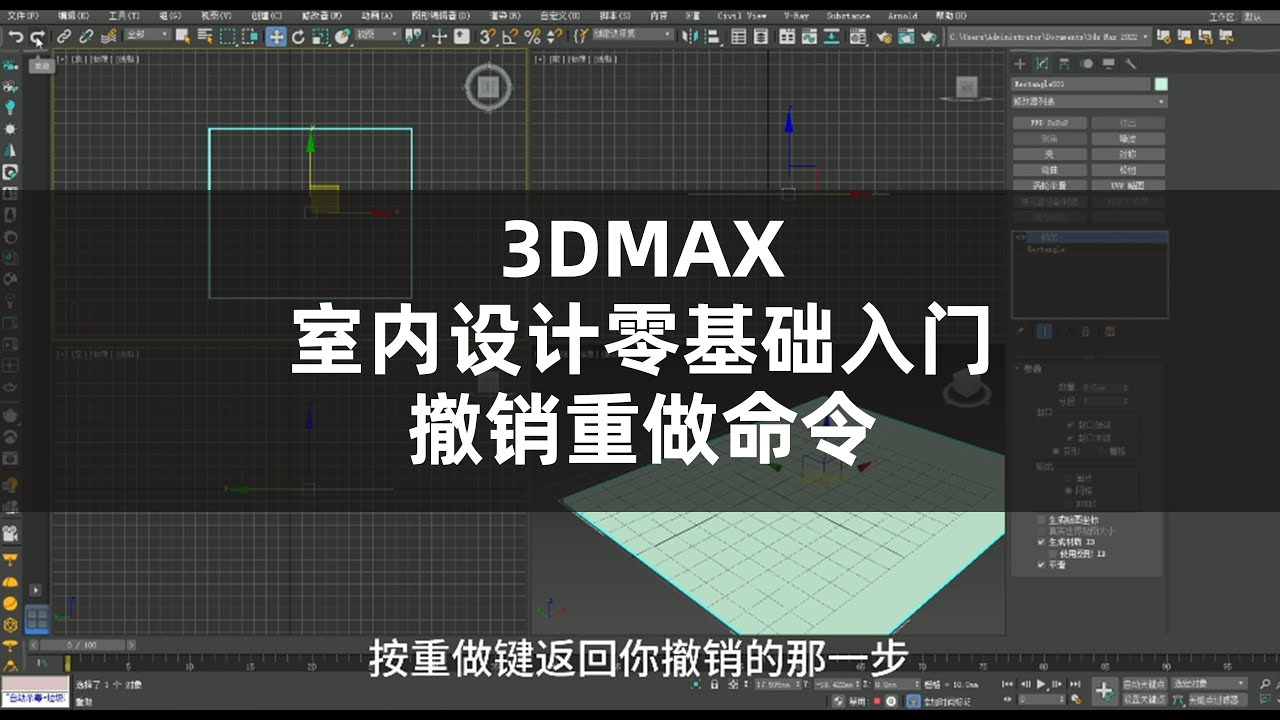Open the Civil View menu

click(x=742, y=16)
